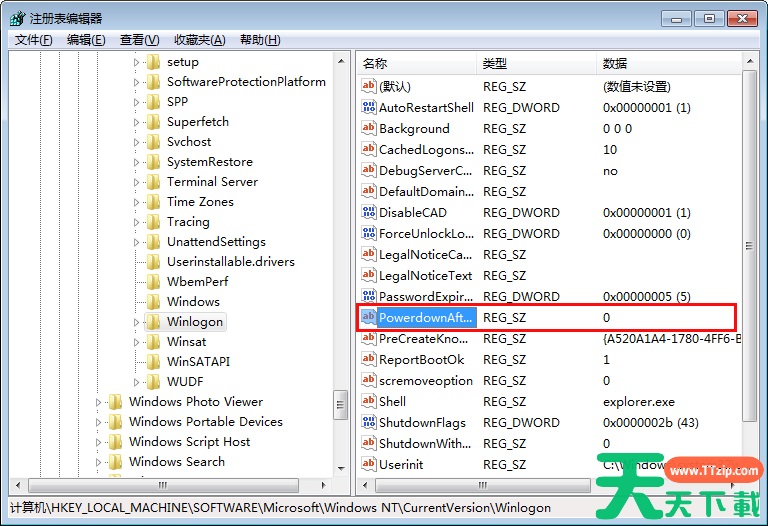The image size is (768, 526).
Task: Click the DWORD icon for PasswordExpir value
Action: tap(368, 296)
